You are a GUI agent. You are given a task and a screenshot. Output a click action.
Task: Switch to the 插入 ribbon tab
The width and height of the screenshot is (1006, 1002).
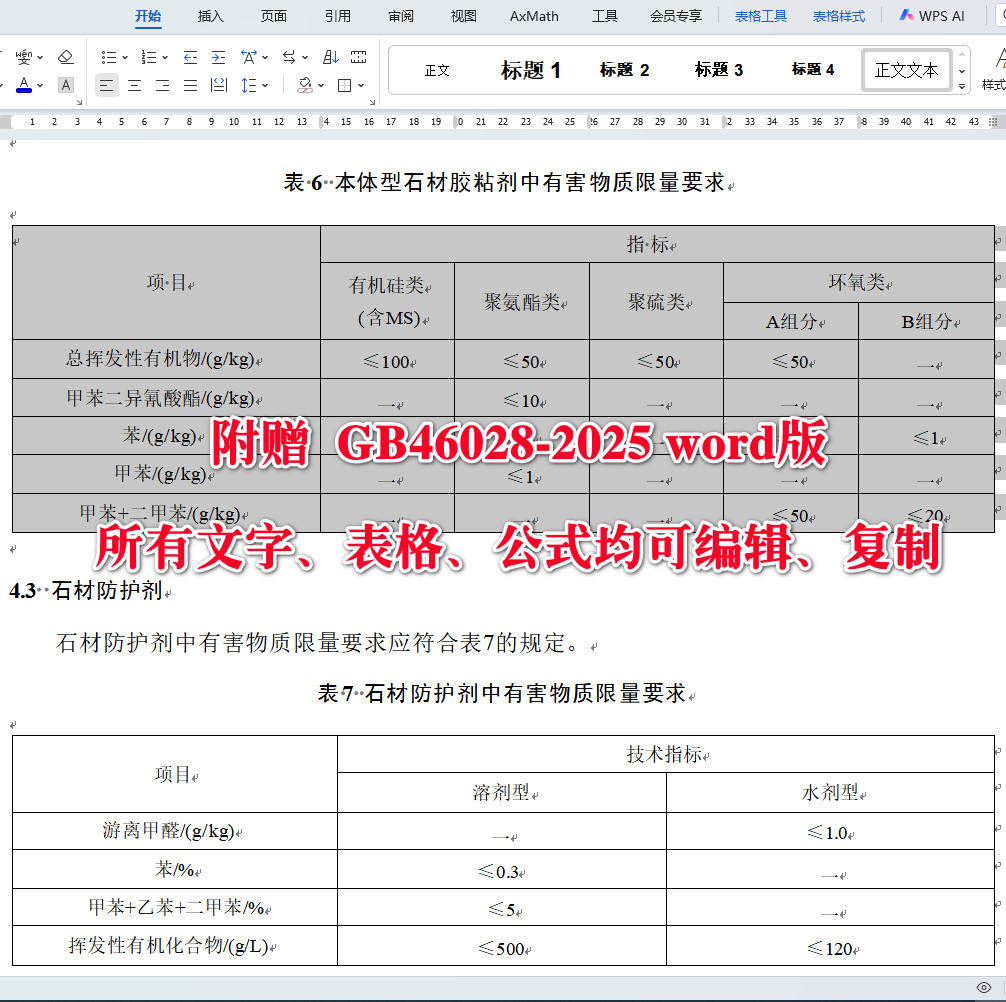pyautogui.click(x=209, y=16)
